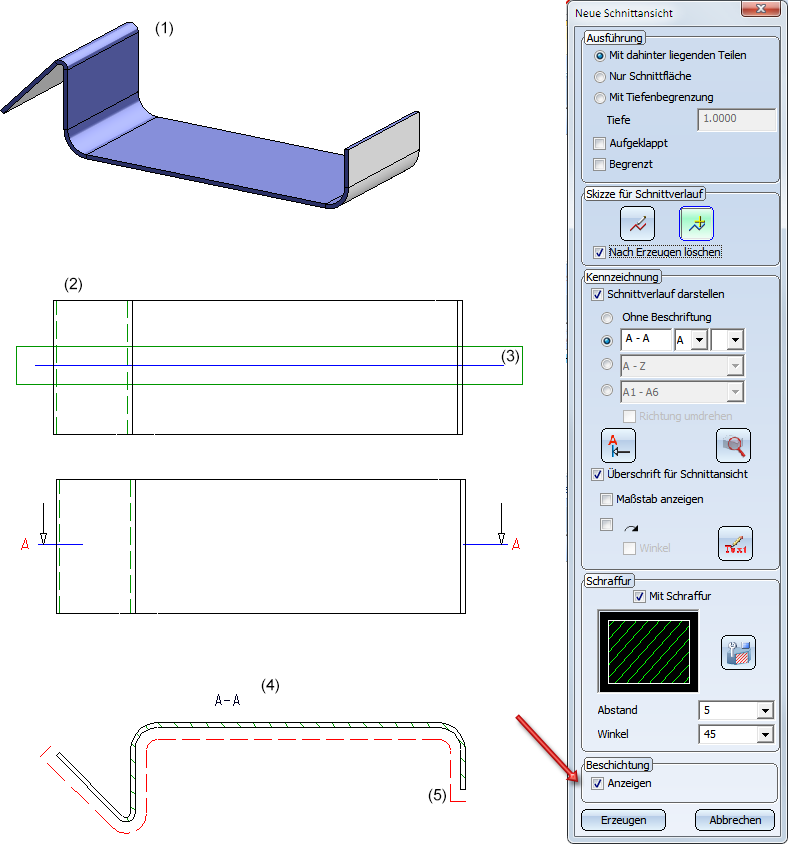Close the Neue Schnittansicht dialog
788x844 pixels.
click(x=761, y=9)
